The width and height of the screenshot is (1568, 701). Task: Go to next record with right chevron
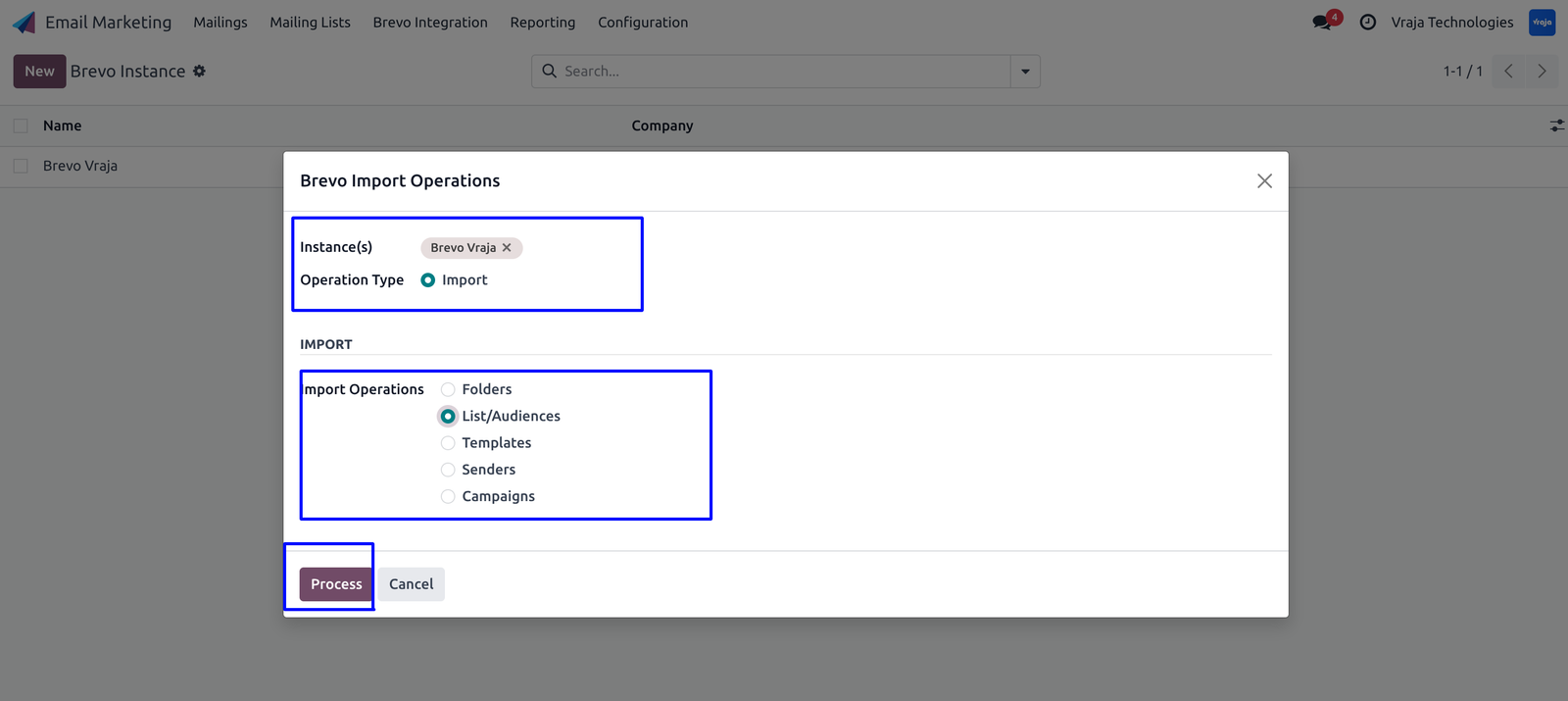tap(1542, 71)
